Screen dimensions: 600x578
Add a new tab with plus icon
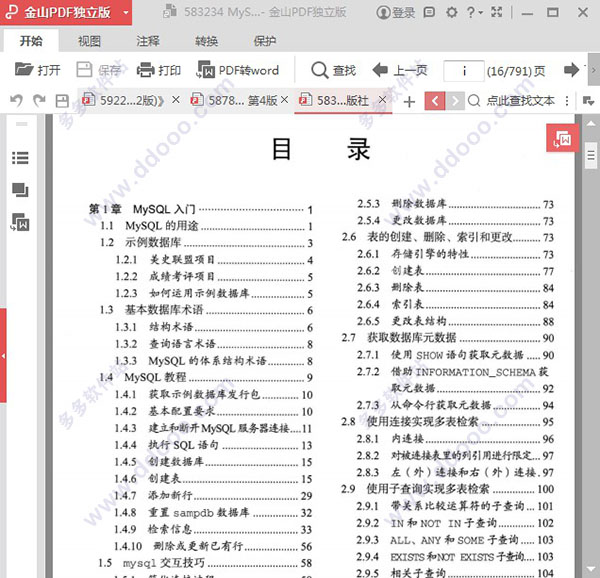[x=409, y=102]
